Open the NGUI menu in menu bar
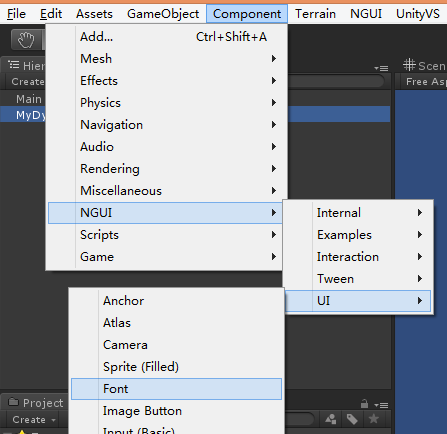This screenshot has width=447, height=434. pyautogui.click(x=366, y=14)
